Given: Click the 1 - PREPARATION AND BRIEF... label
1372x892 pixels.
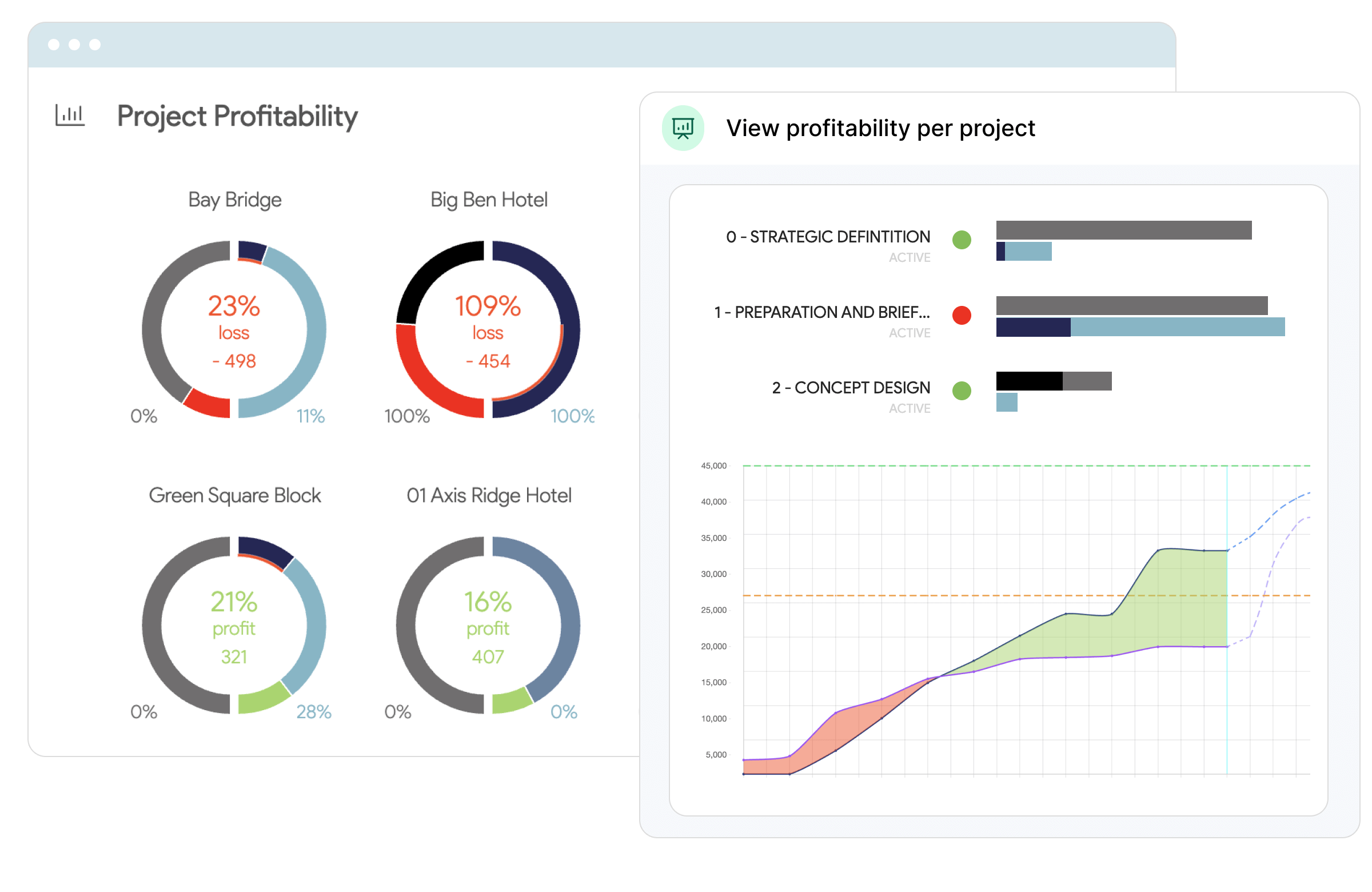Looking at the screenshot, I should click(821, 312).
